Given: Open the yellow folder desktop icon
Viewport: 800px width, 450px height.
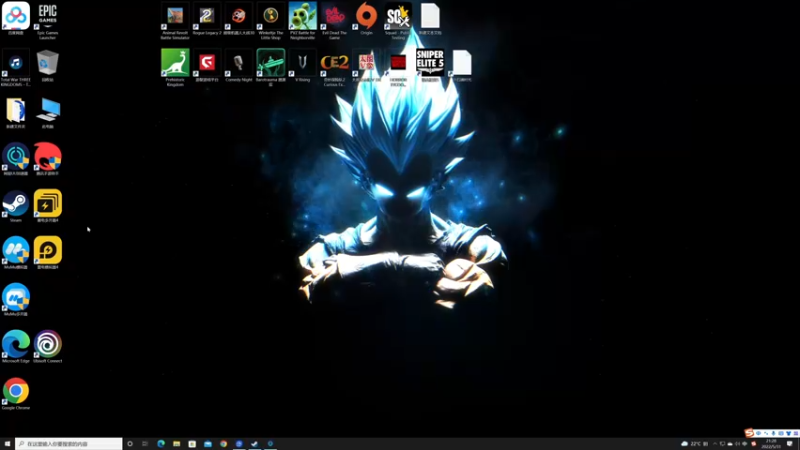Looking at the screenshot, I should 16,112.
